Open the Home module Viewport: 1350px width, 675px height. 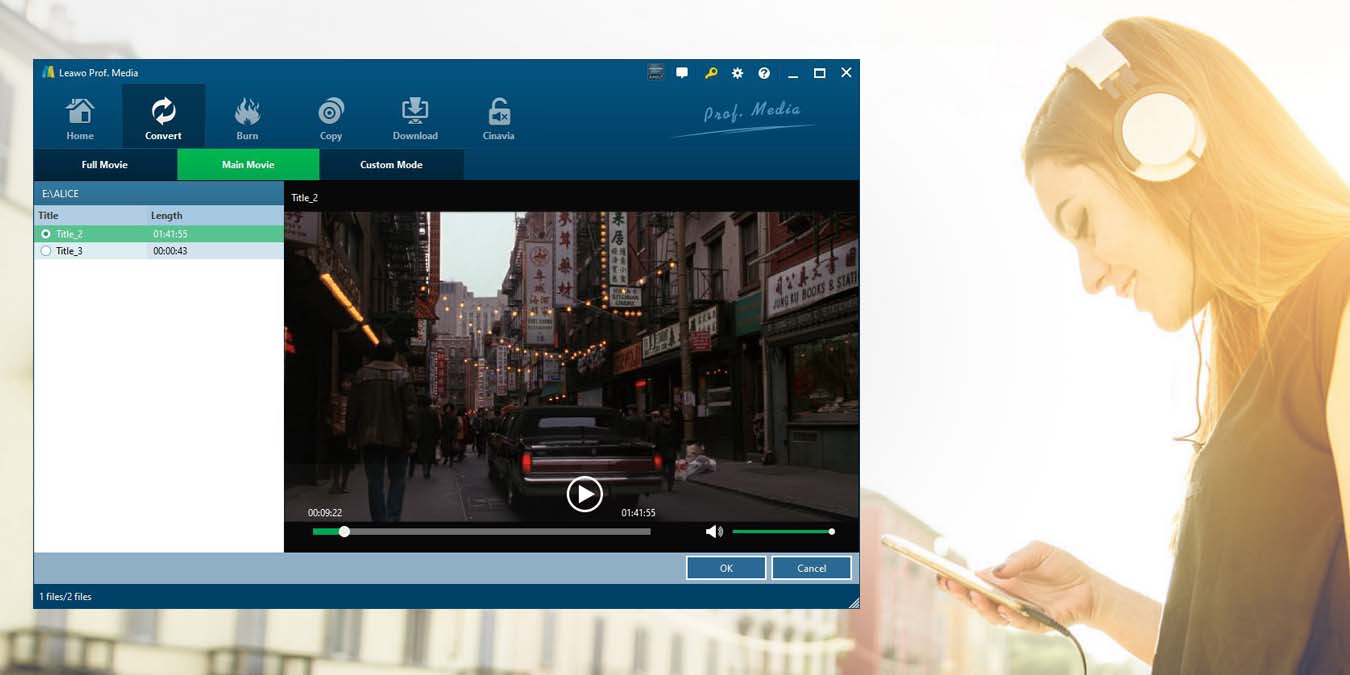[x=80, y=118]
